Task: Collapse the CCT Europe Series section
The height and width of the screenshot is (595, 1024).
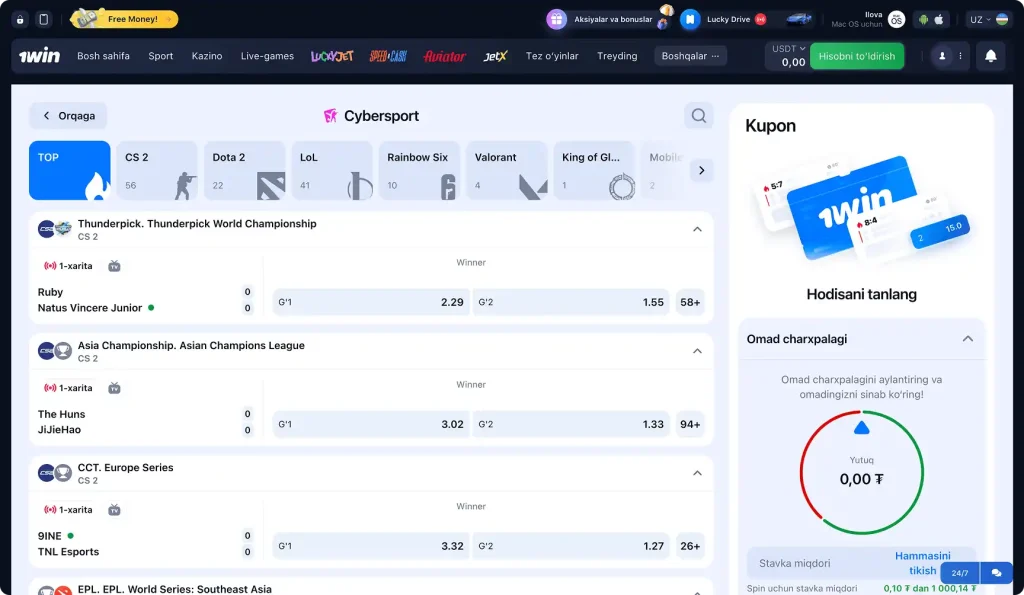Action: 697,473
